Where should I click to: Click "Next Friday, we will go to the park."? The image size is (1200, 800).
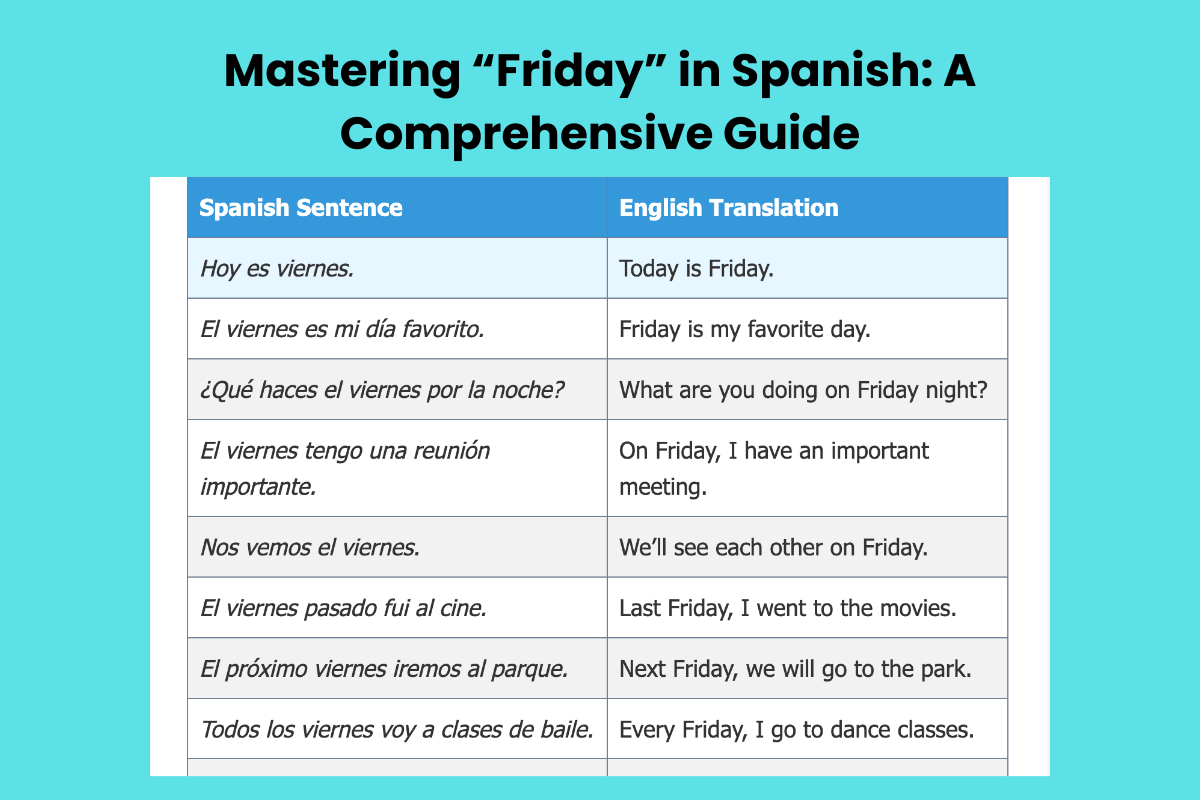point(796,668)
